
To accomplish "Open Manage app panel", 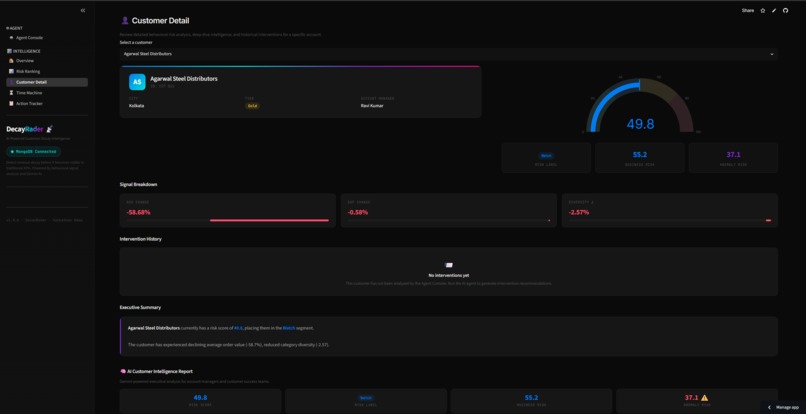I will (783, 407).
